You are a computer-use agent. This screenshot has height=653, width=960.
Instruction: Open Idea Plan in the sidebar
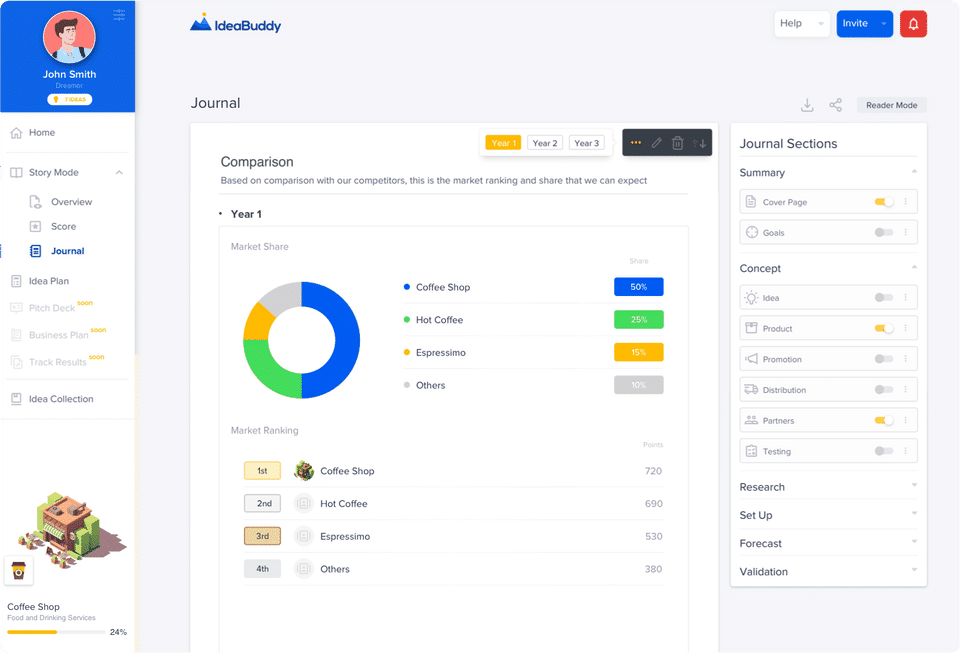(x=48, y=281)
